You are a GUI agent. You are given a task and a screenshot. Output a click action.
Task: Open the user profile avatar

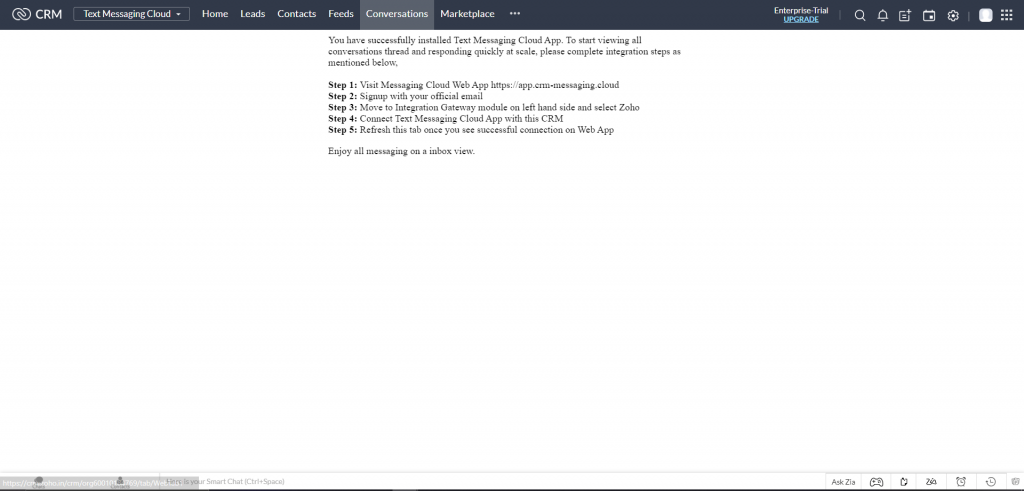pyautogui.click(x=985, y=15)
